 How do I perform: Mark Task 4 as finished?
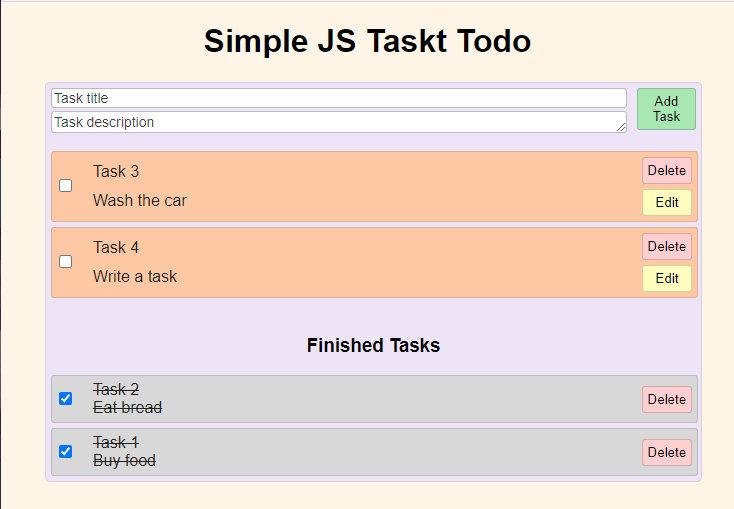tap(66, 261)
